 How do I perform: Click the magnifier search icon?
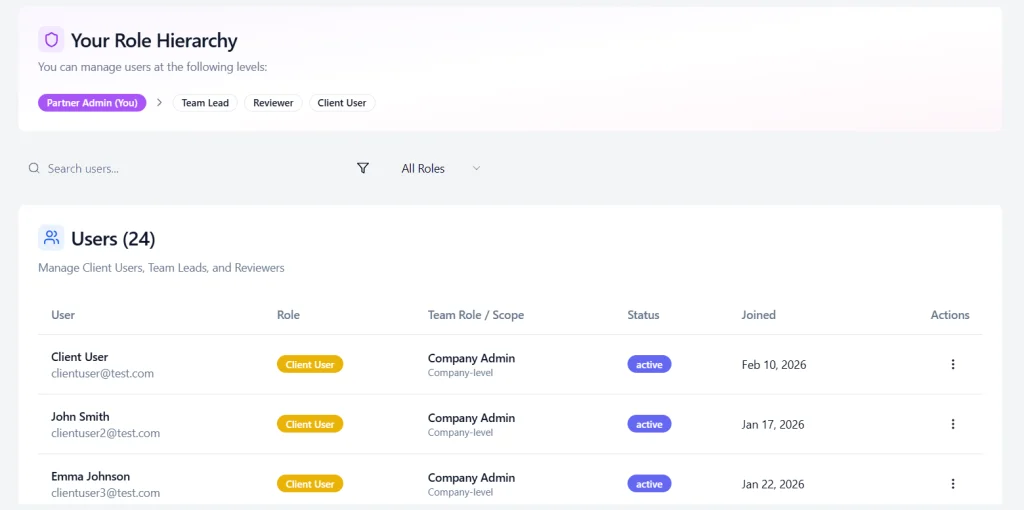coord(34,169)
